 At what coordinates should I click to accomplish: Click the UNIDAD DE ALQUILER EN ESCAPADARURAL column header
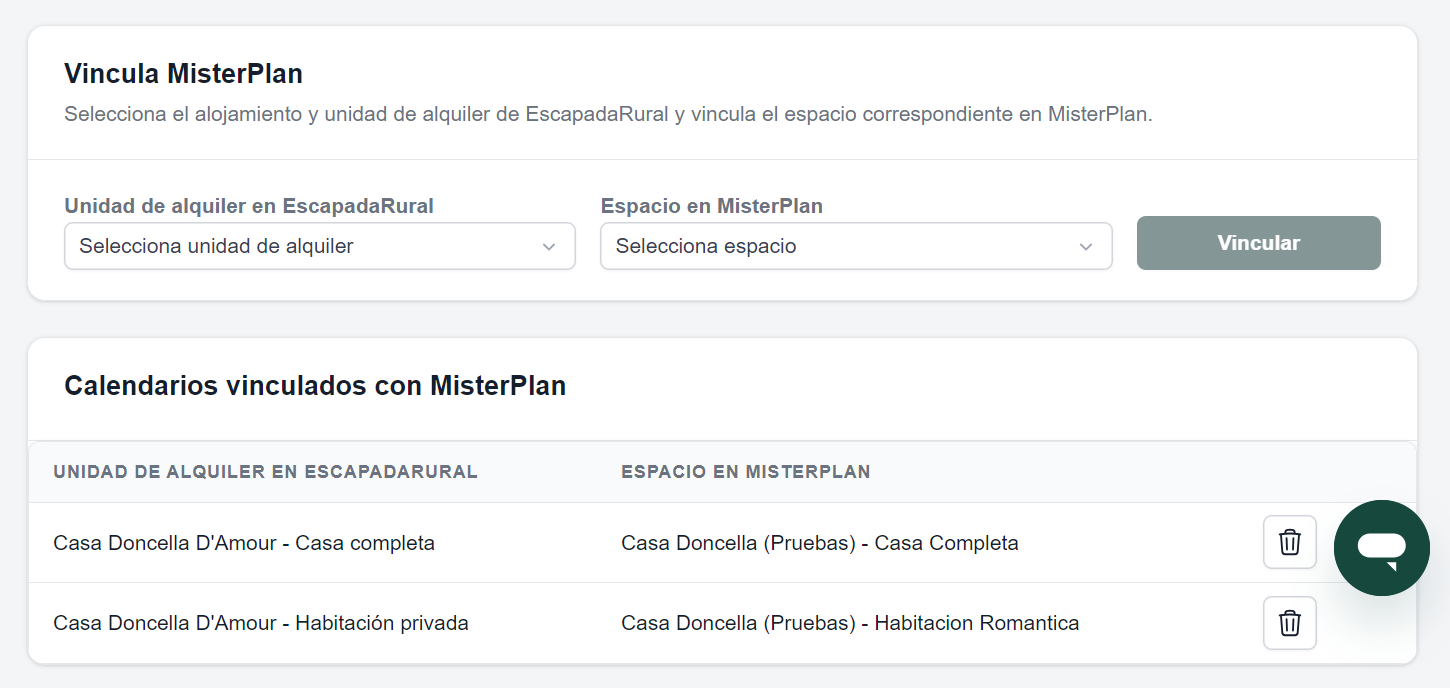(x=266, y=472)
